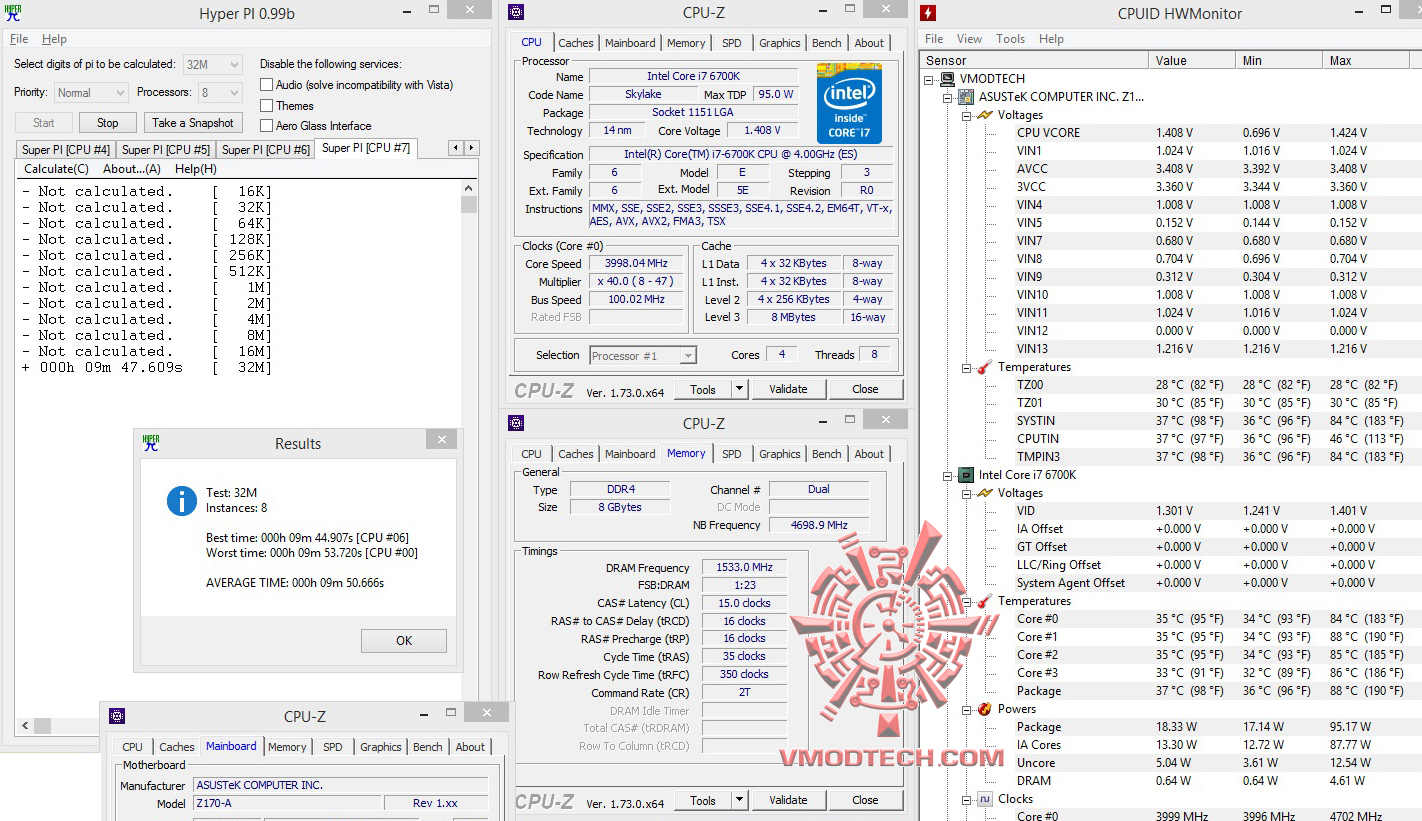The image size is (1422, 821).
Task: Collapse the Powers node in HWMonitor
Action: coord(967,709)
